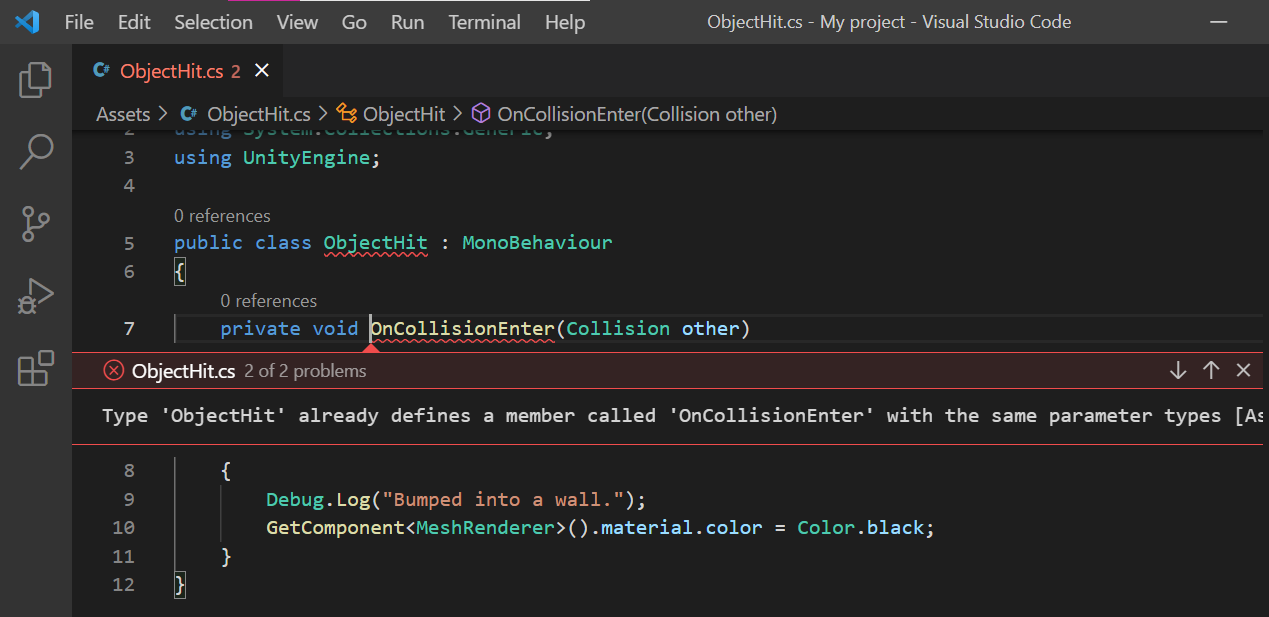Go to previous problem arrow
The image size is (1269, 617).
pyautogui.click(x=1211, y=370)
